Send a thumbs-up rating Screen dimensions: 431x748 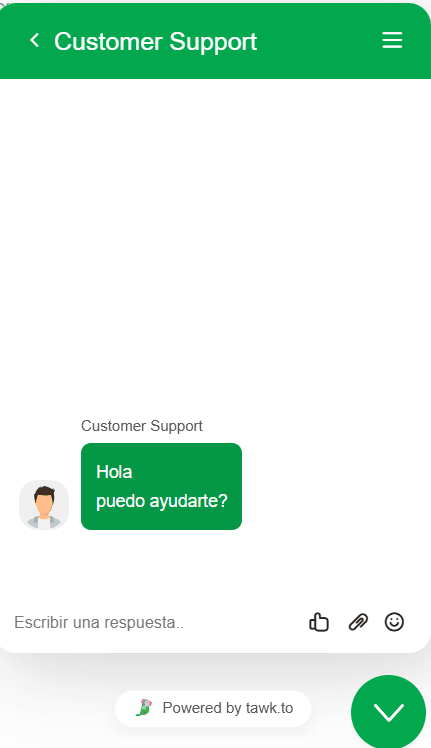pos(319,622)
